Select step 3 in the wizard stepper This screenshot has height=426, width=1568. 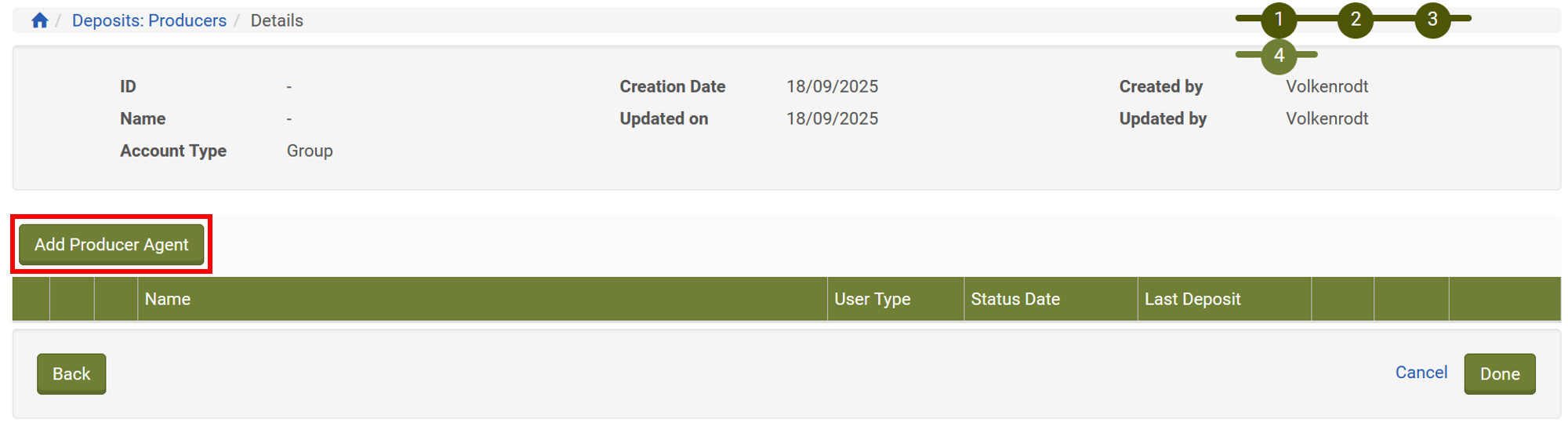pyautogui.click(x=1432, y=20)
